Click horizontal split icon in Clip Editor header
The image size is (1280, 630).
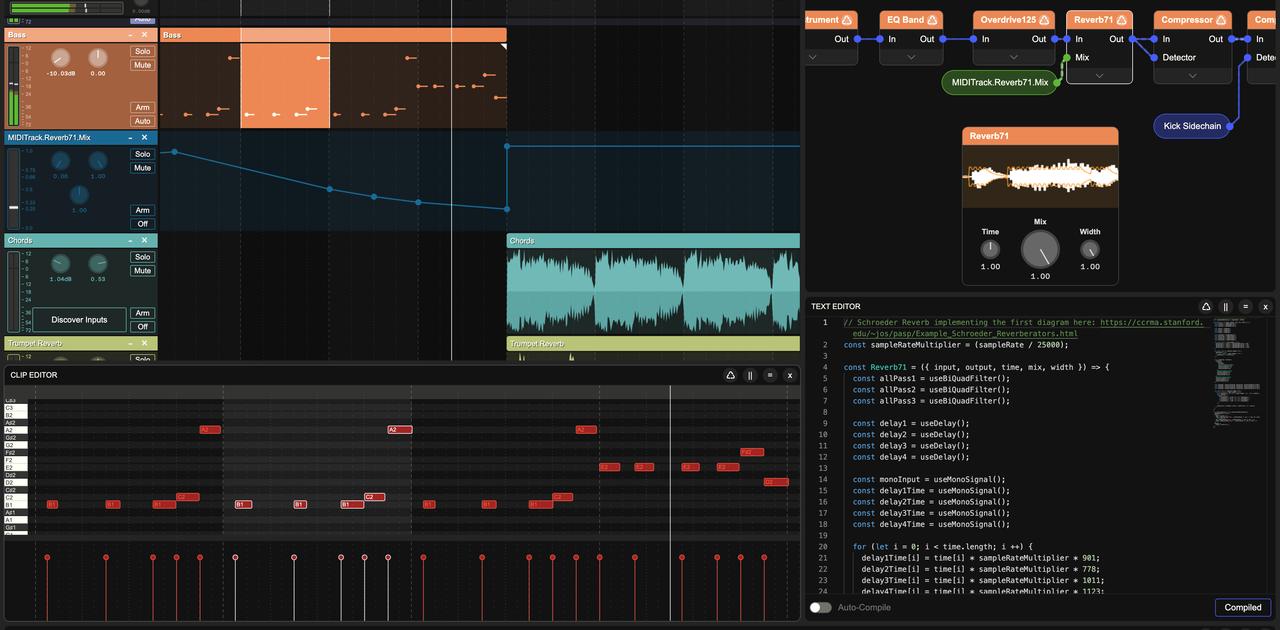click(x=770, y=375)
